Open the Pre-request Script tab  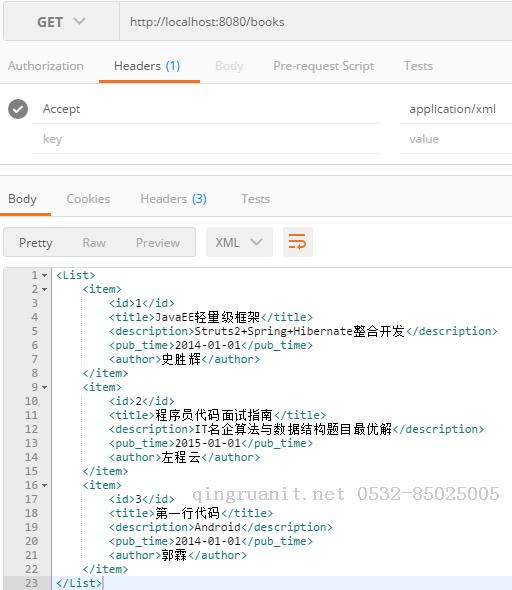tap(324, 66)
